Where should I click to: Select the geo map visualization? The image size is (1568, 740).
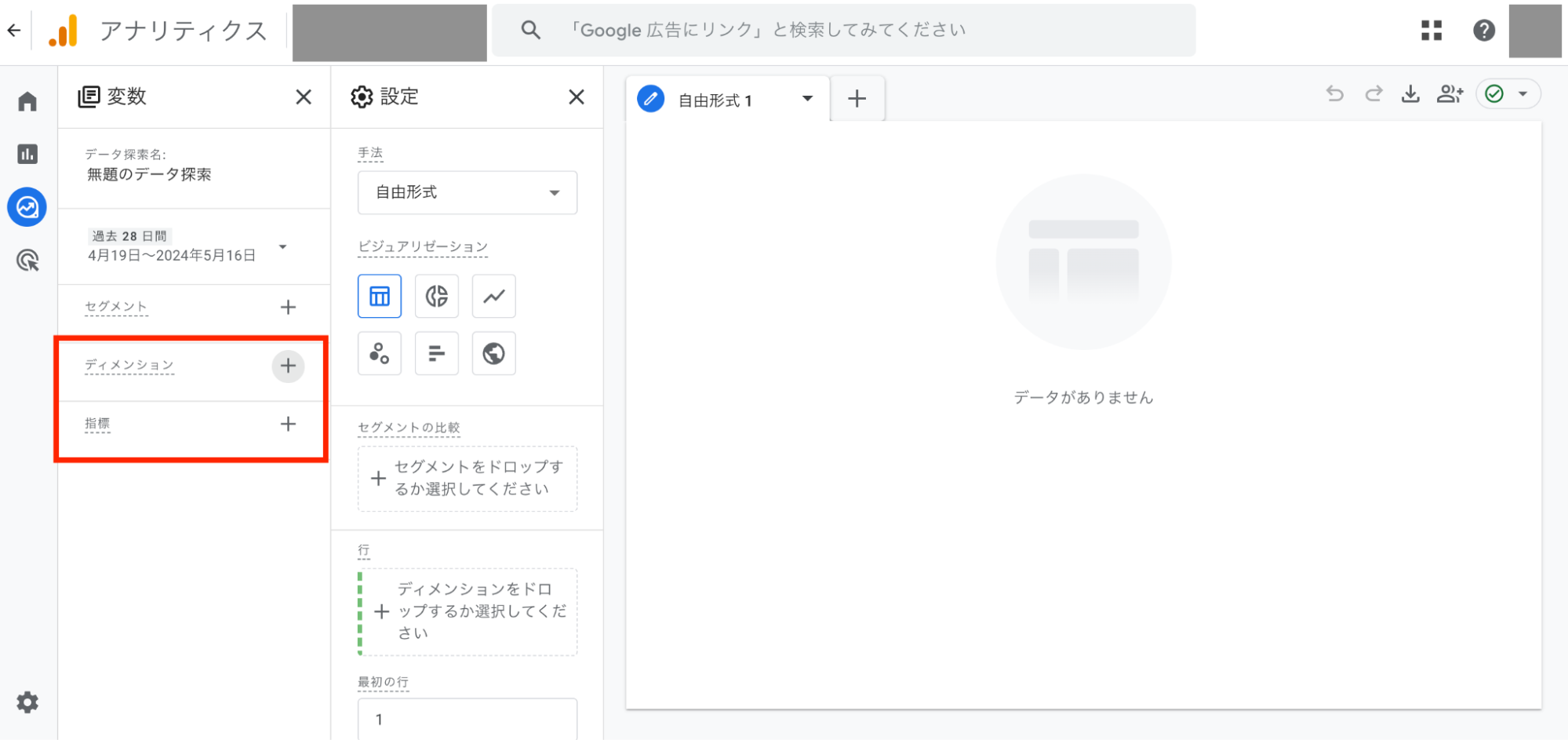[494, 353]
